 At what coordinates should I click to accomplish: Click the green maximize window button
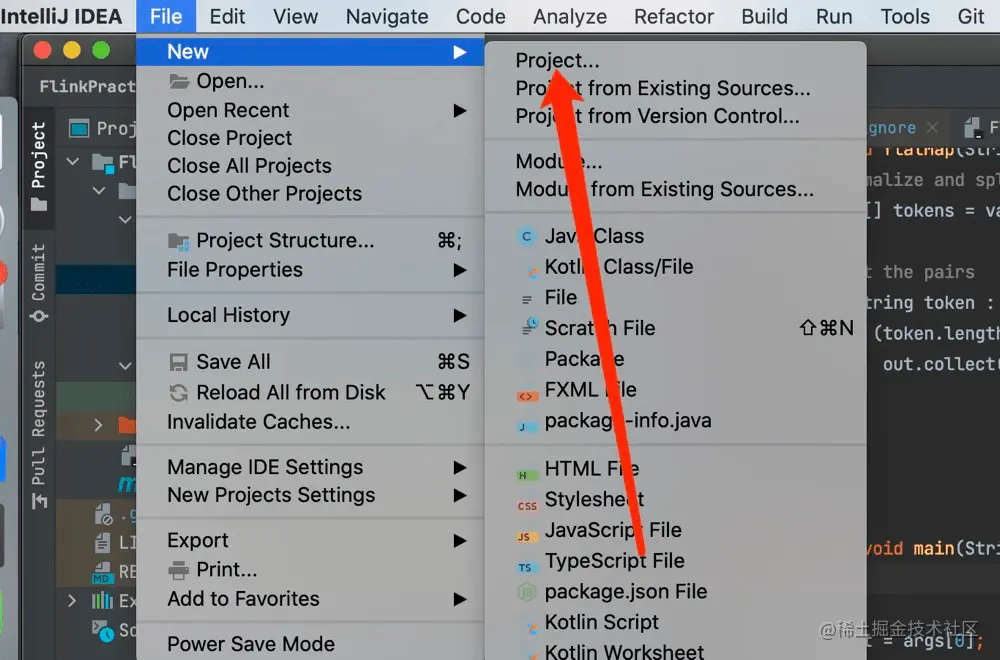pos(101,50)
